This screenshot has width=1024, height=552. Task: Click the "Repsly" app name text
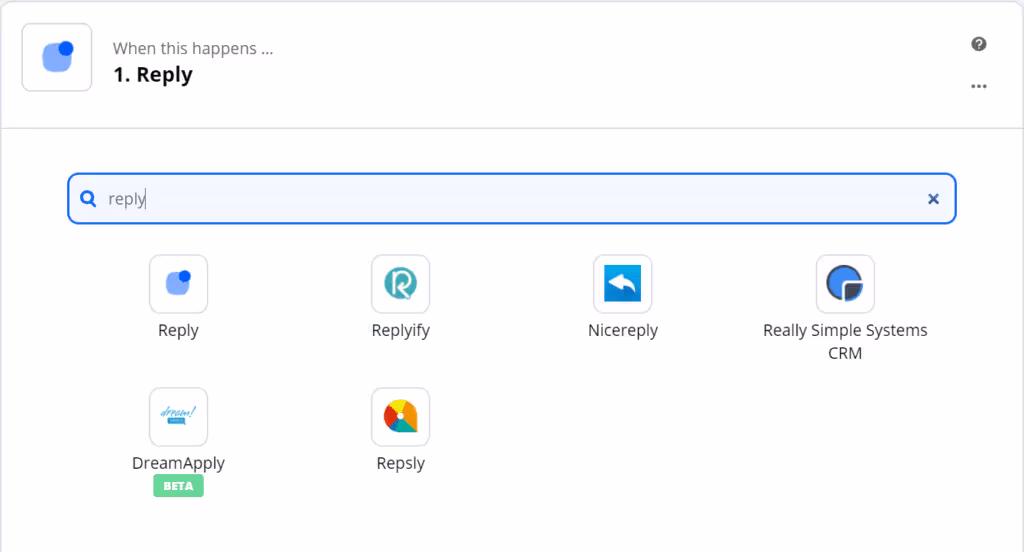(400, 463)
